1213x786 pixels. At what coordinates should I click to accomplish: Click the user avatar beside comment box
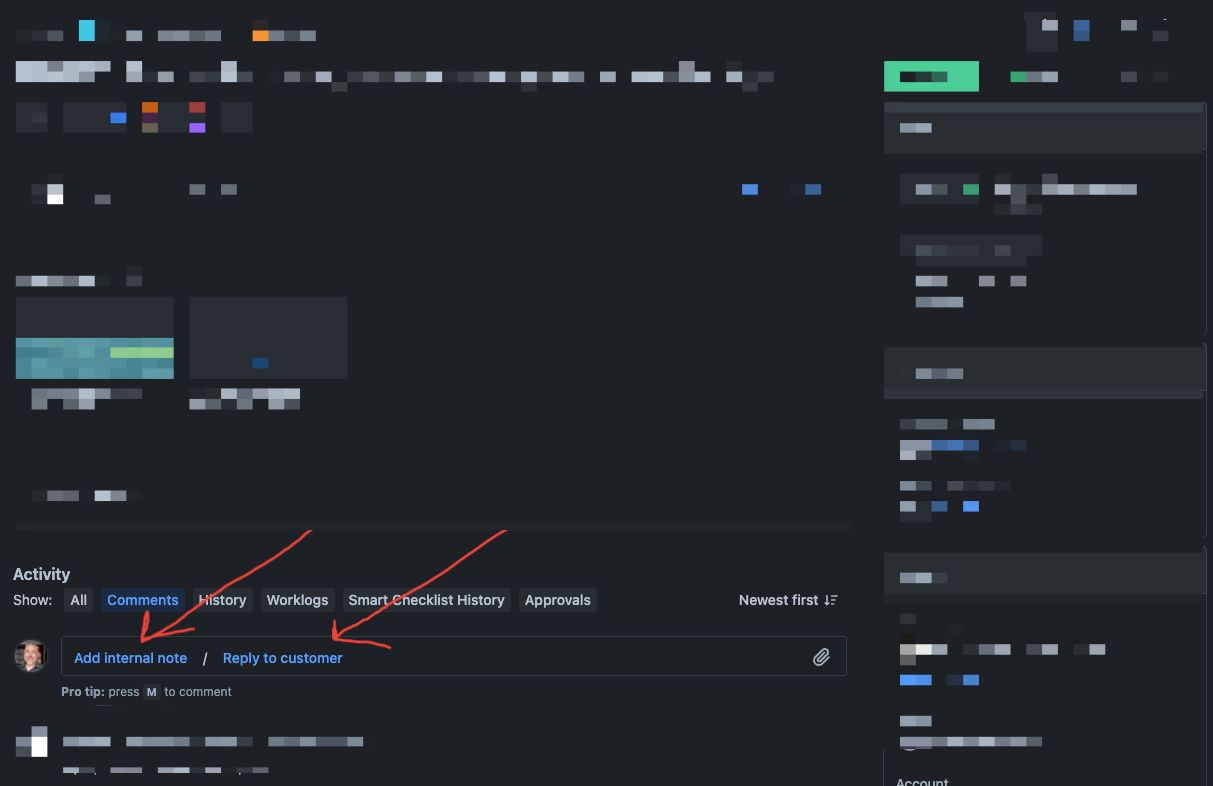point(30,656)
